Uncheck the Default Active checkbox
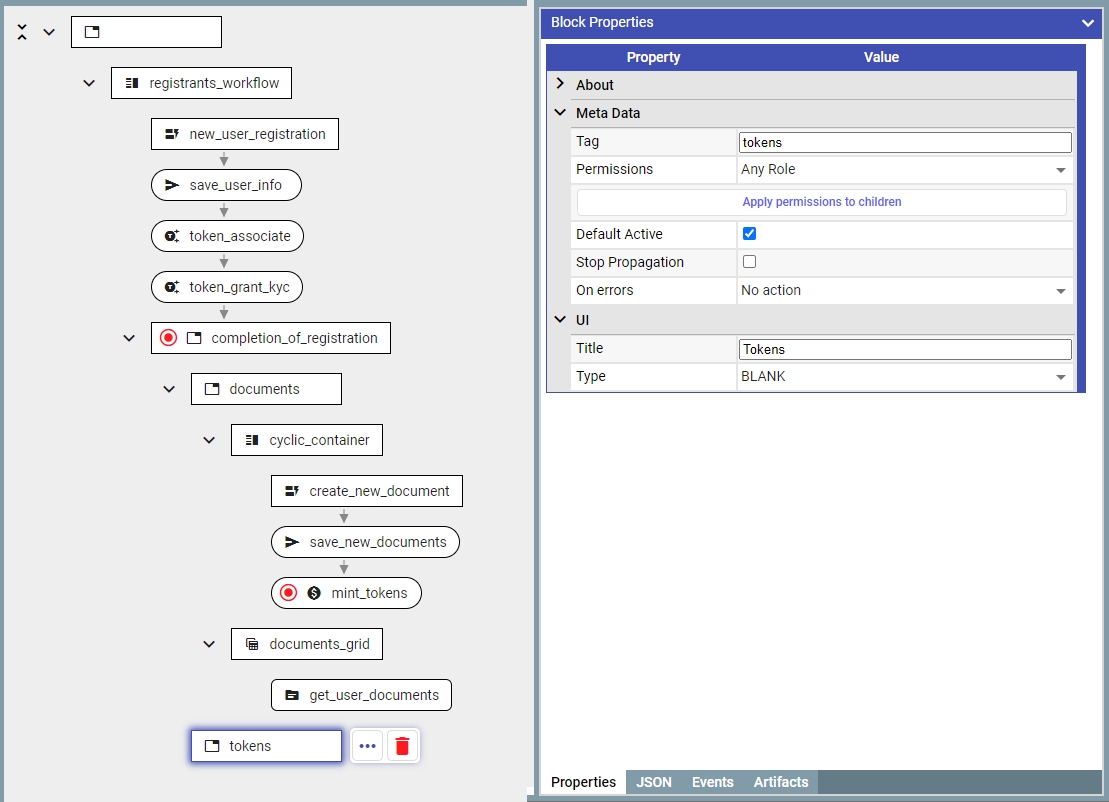This screenshot has height=802, width=1109. tap(749, 234)
